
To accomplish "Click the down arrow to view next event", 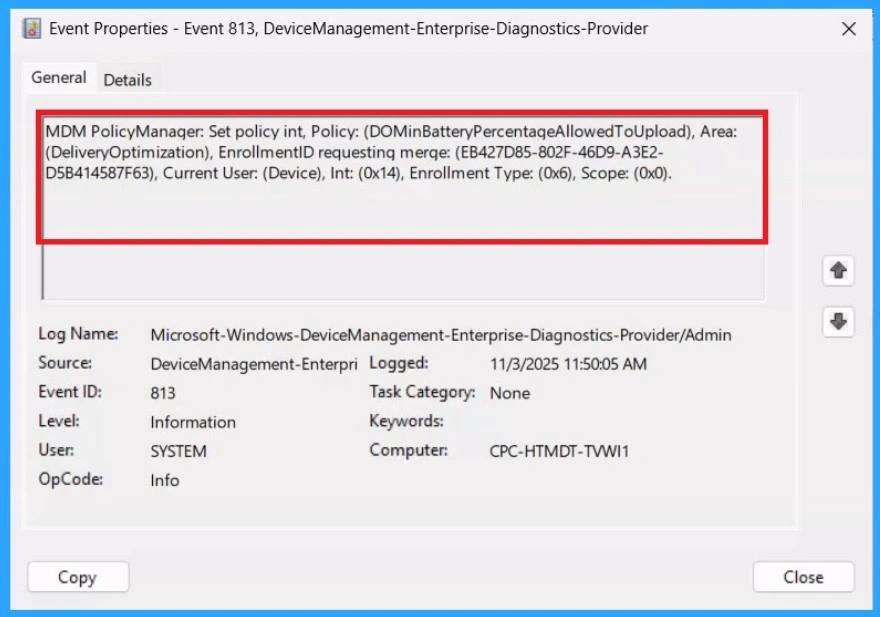I will (838, 321).
